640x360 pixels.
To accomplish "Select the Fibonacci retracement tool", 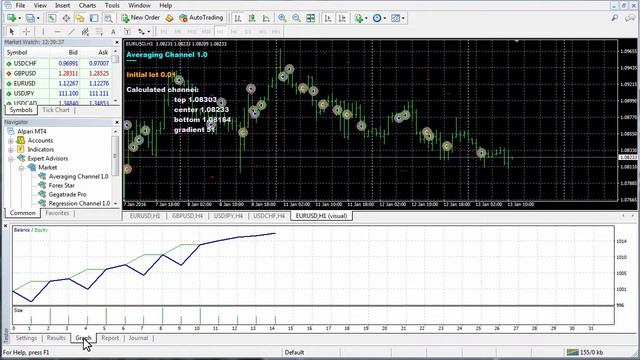I will coord(99,31).
